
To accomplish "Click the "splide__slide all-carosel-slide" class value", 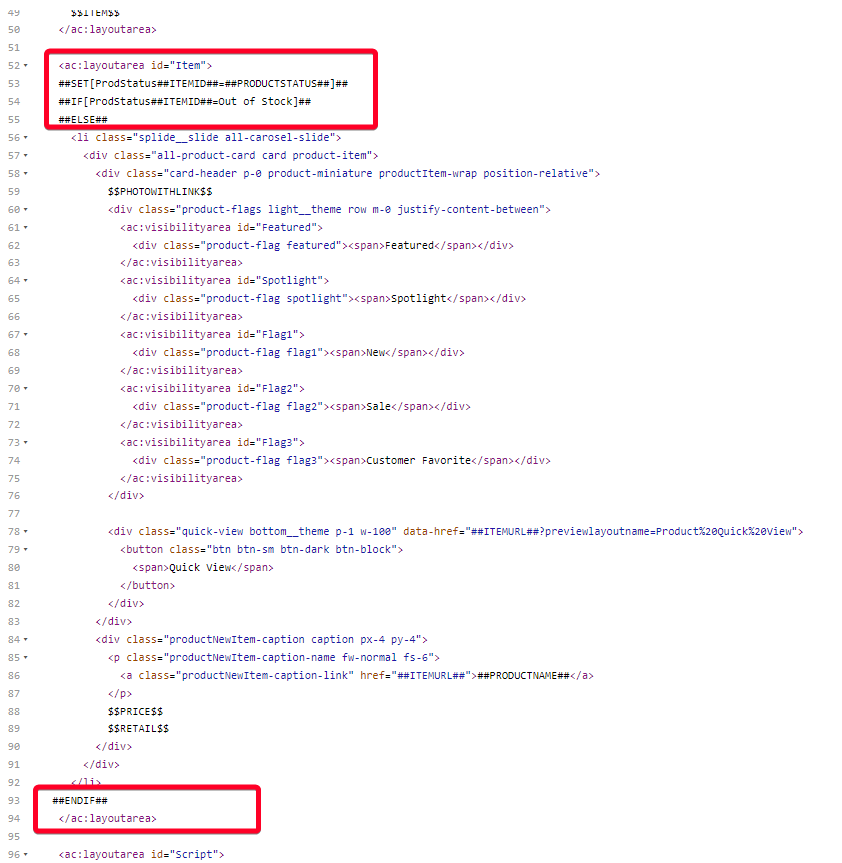I will click(x=234, y=138).
